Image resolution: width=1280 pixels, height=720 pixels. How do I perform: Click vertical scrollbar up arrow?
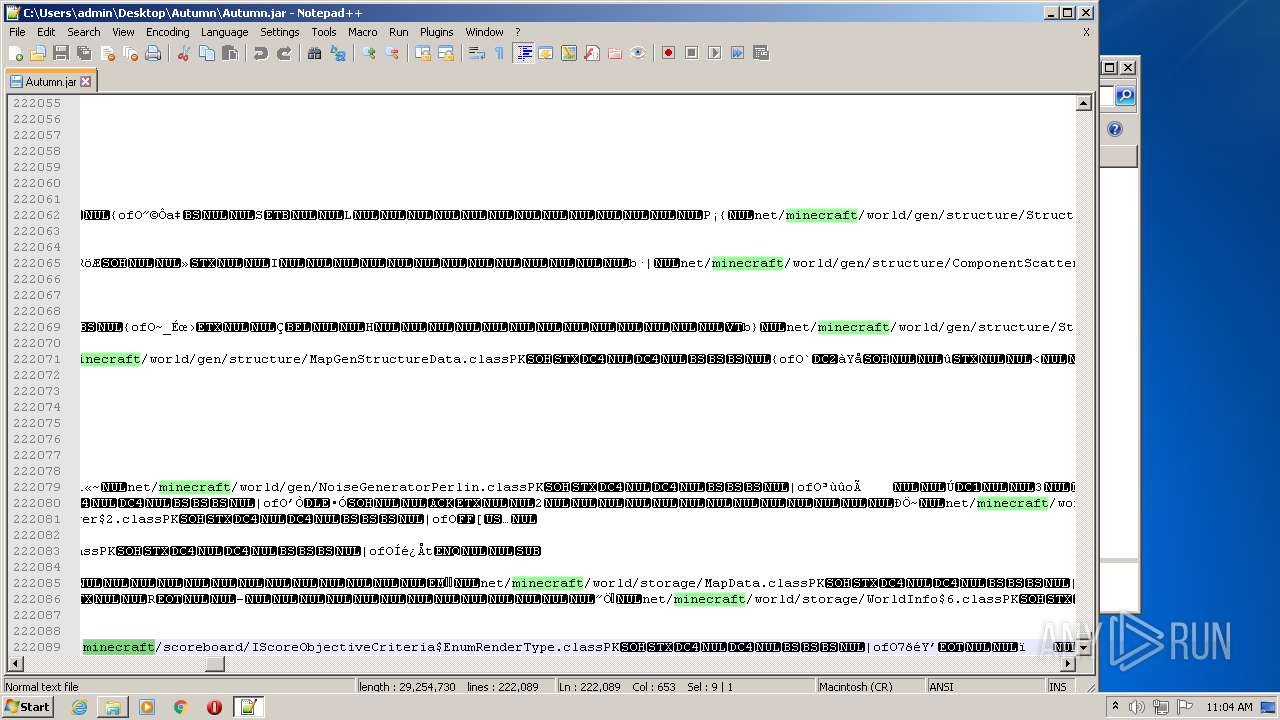1083,103
